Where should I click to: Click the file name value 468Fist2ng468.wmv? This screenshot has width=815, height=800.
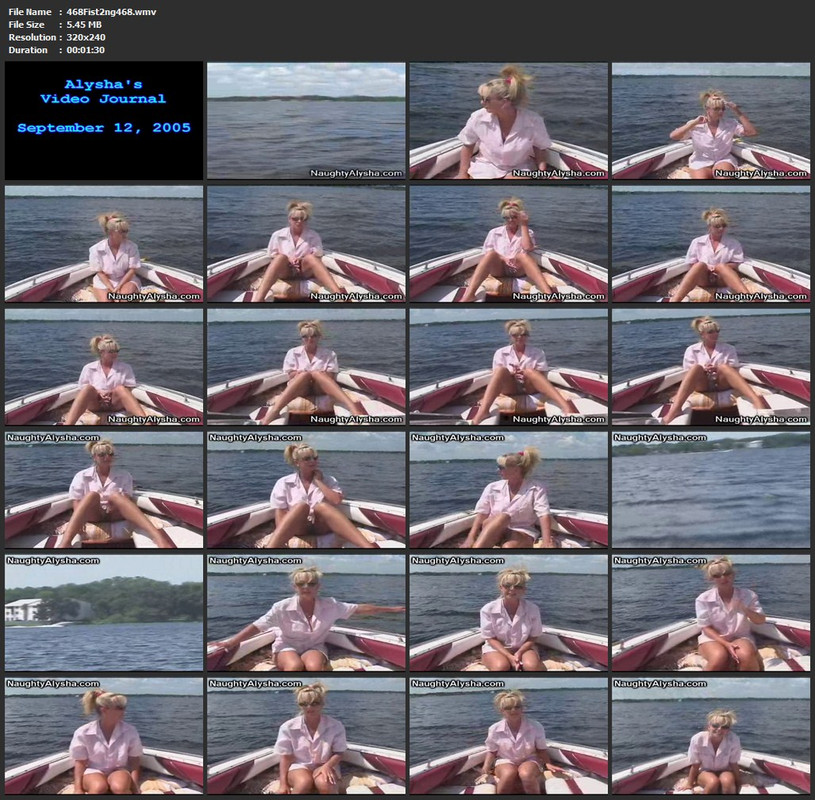[x=111, y=11]
